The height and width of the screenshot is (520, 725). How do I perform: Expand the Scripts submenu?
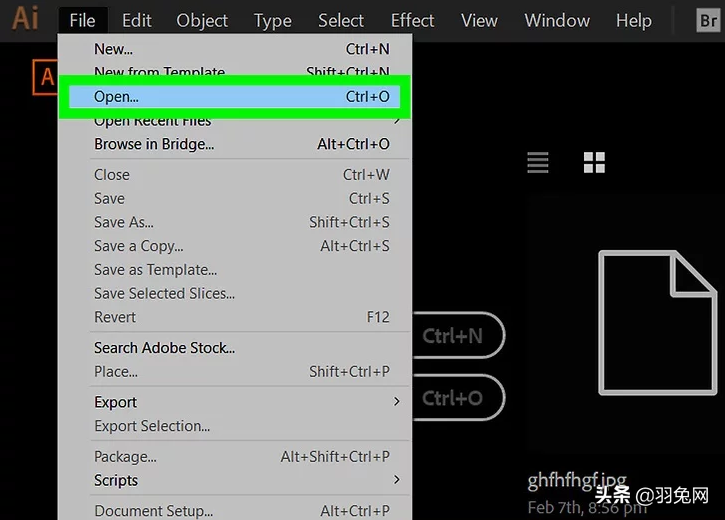coord(235,480)
